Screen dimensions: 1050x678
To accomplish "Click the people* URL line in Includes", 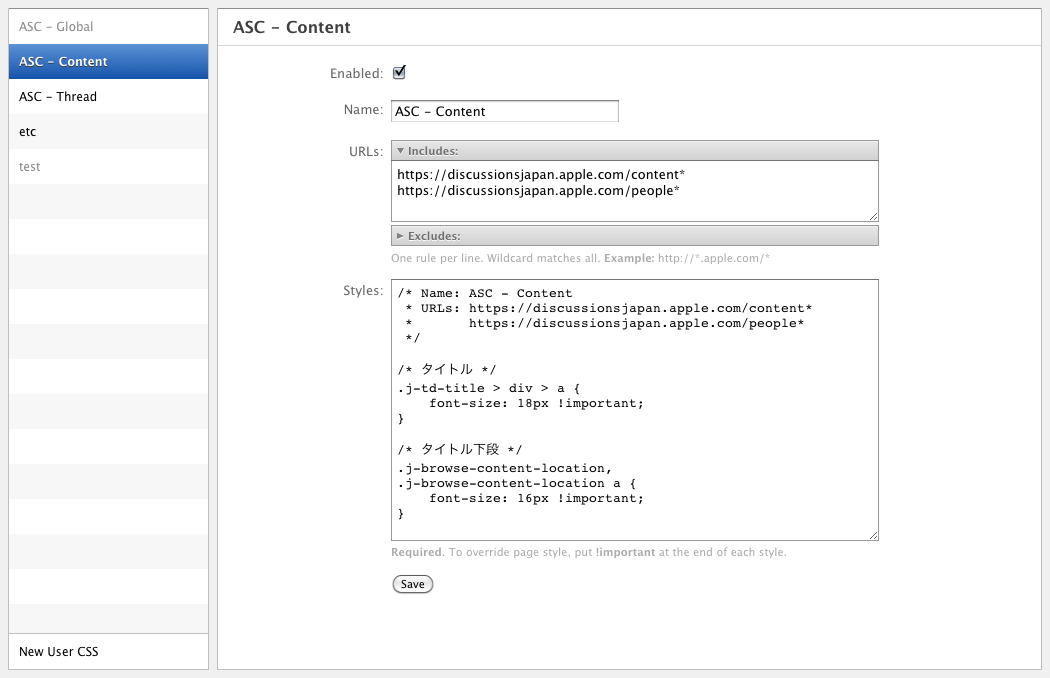I will click(x=538, y=190).
